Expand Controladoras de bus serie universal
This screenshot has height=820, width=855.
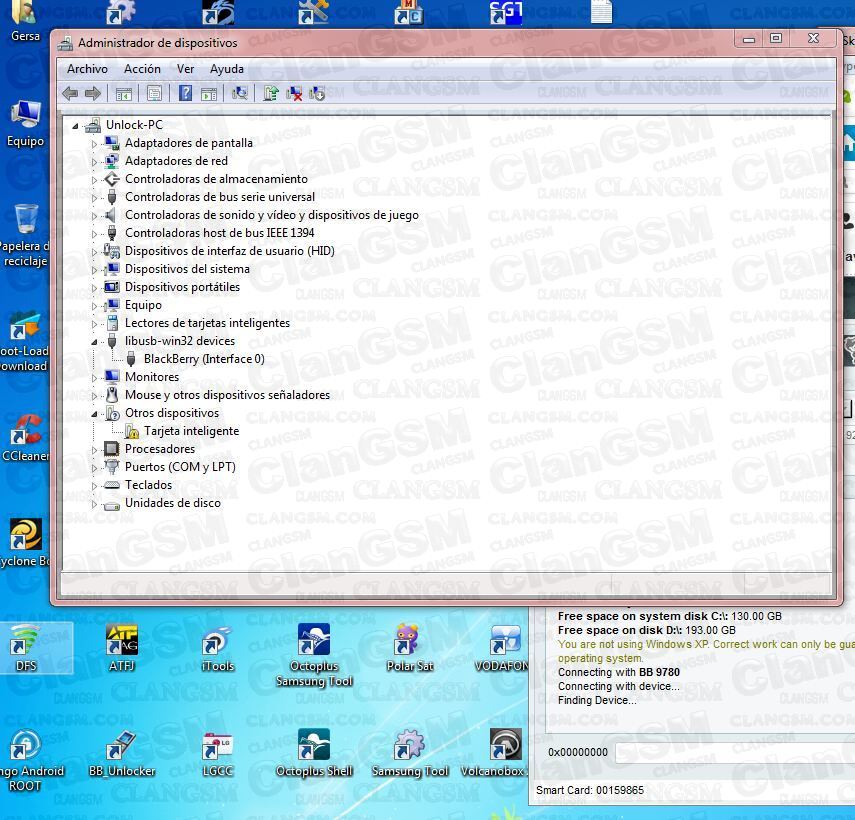(94, 198)
